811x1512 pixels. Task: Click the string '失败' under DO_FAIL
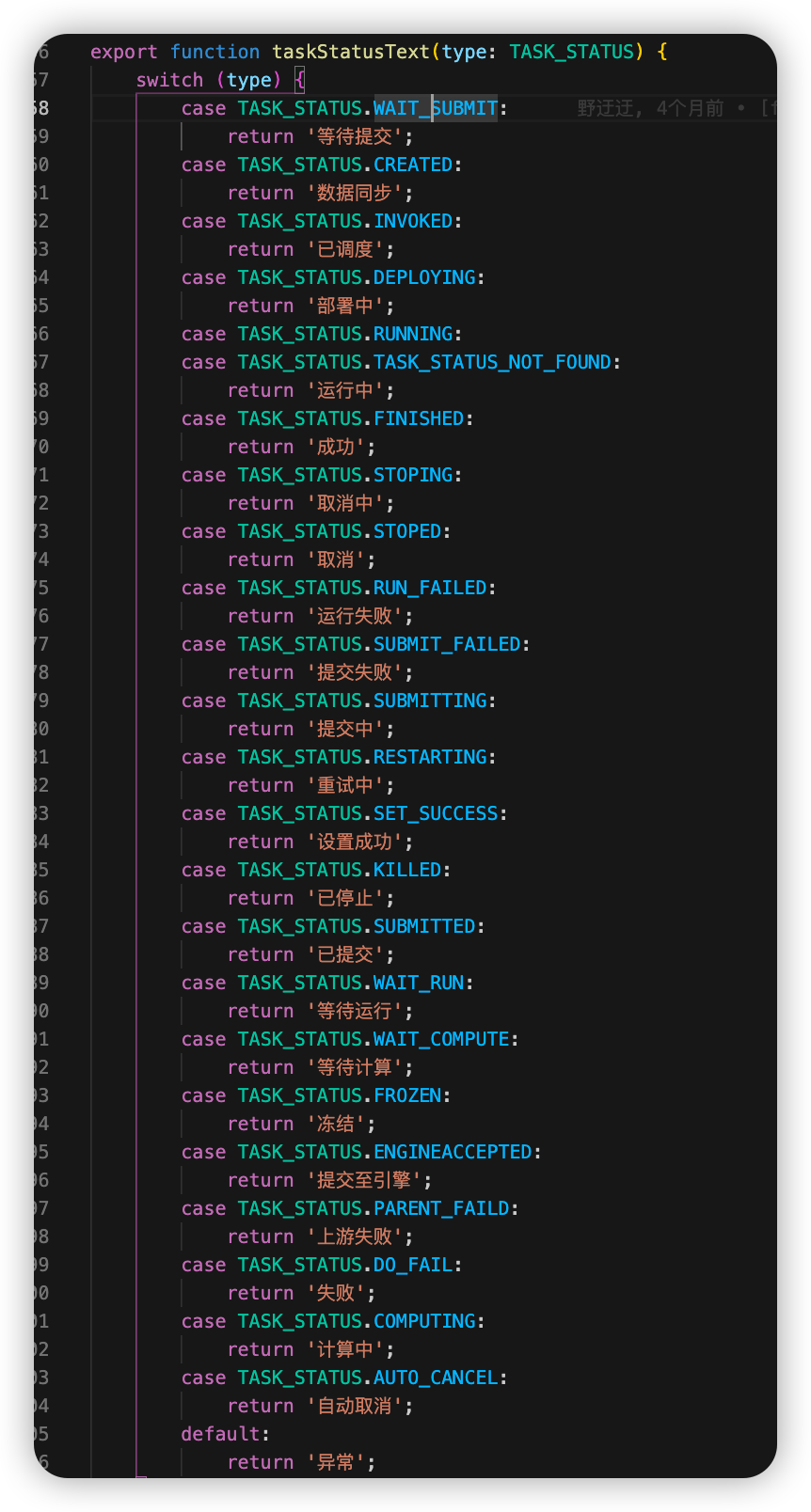coord(336,1293)
